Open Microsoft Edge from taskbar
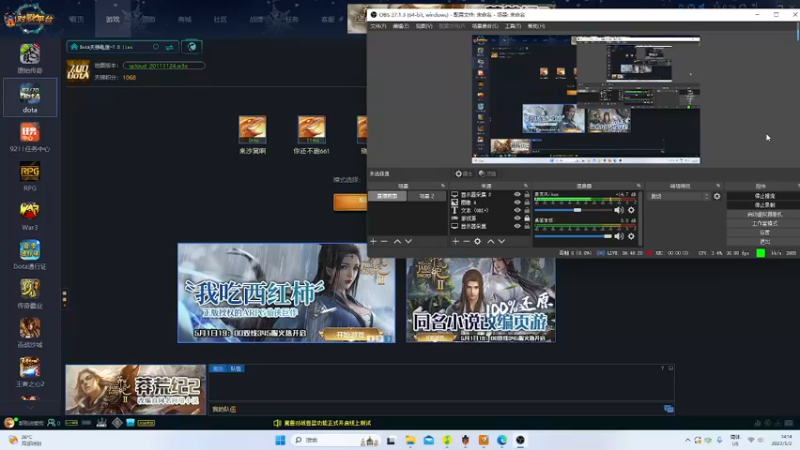Screen dimensions: 800x450 tap(502, 440)
